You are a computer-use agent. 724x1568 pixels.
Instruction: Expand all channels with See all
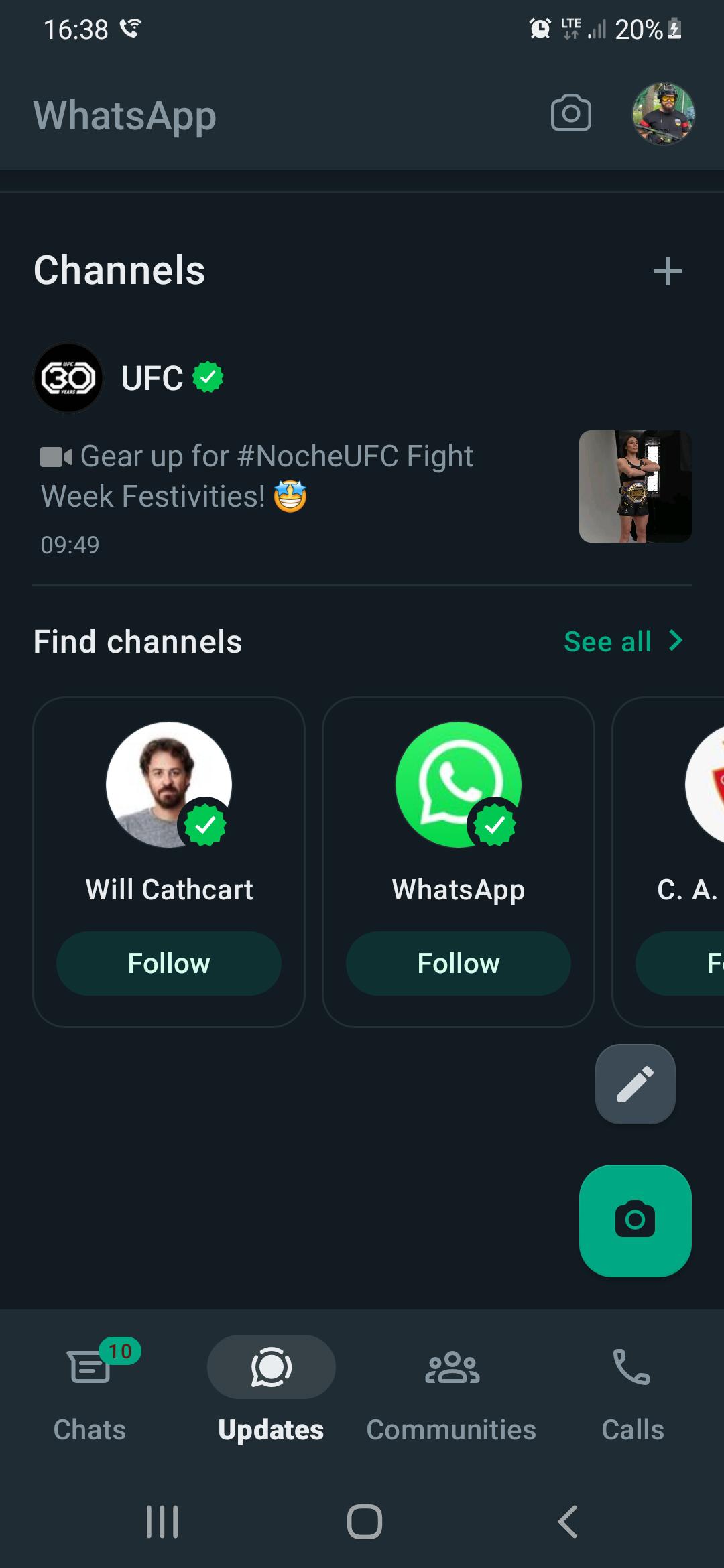pyautogui.click(x=625, y=641)
